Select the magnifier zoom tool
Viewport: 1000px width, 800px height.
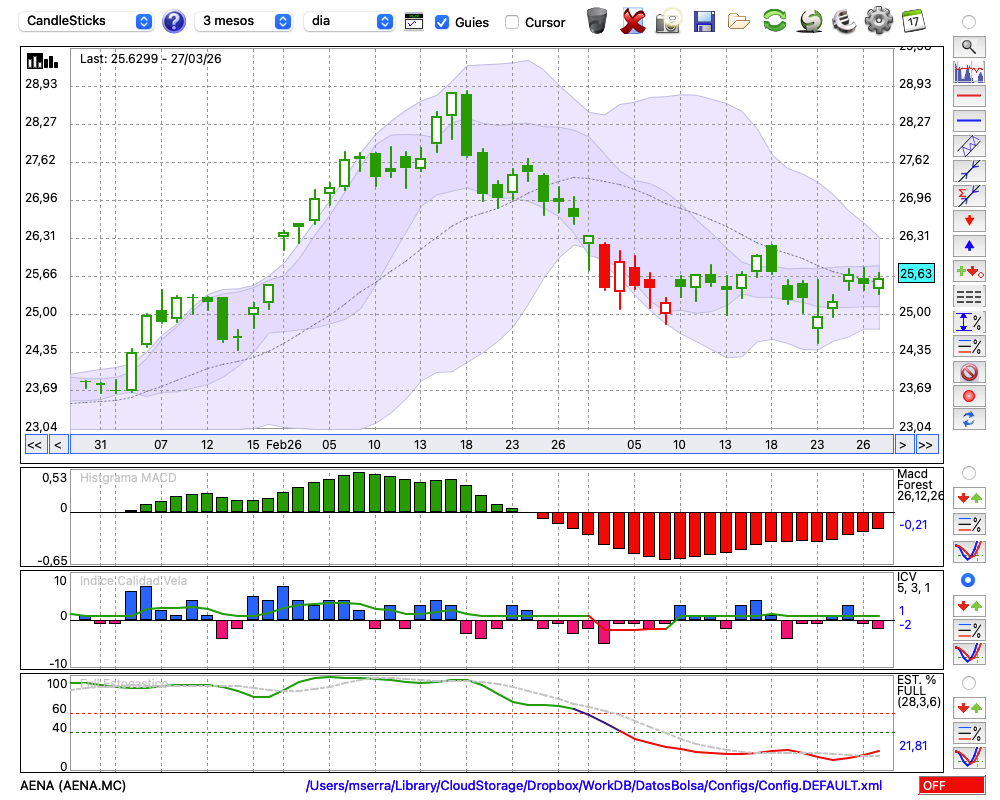click(968, 46)
